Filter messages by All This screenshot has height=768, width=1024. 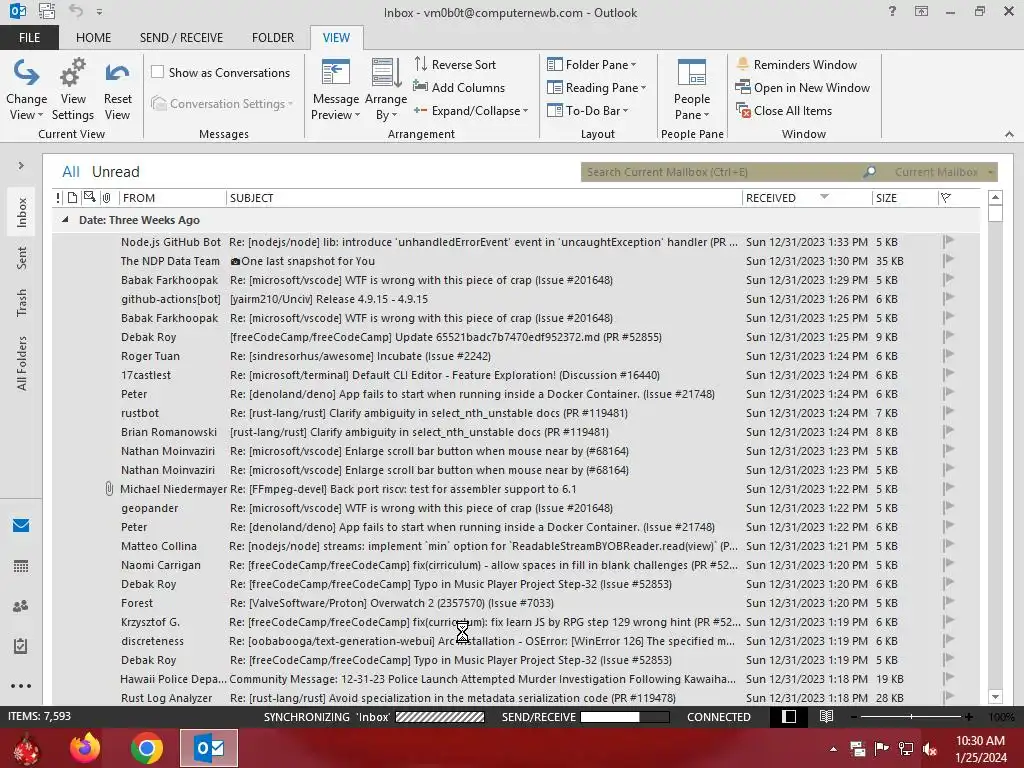pos(71,172)
